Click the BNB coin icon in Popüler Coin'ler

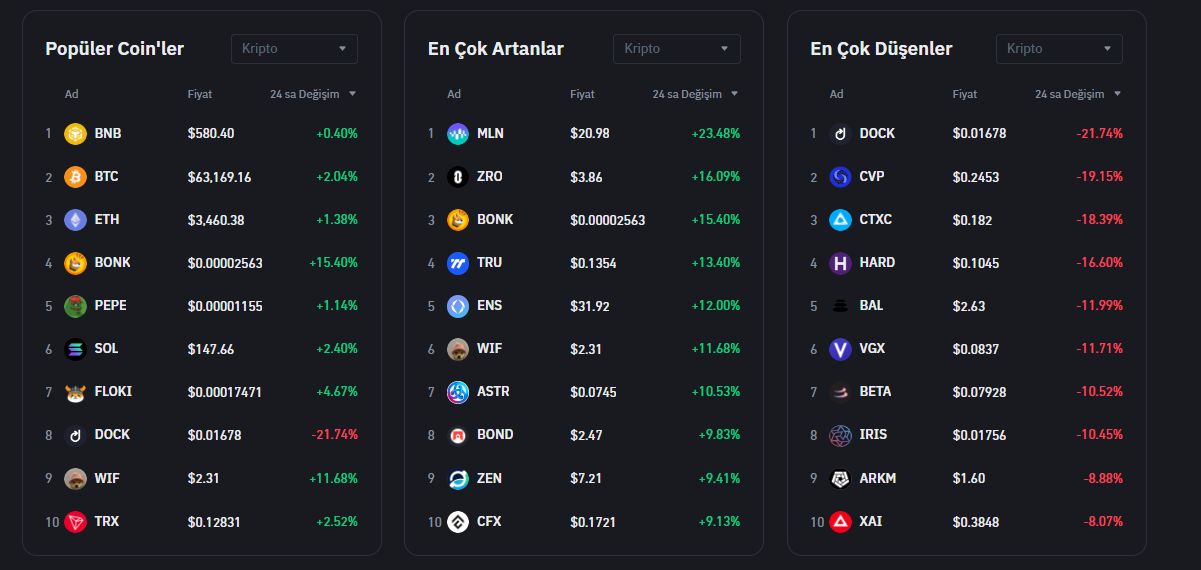click(75, 134)
